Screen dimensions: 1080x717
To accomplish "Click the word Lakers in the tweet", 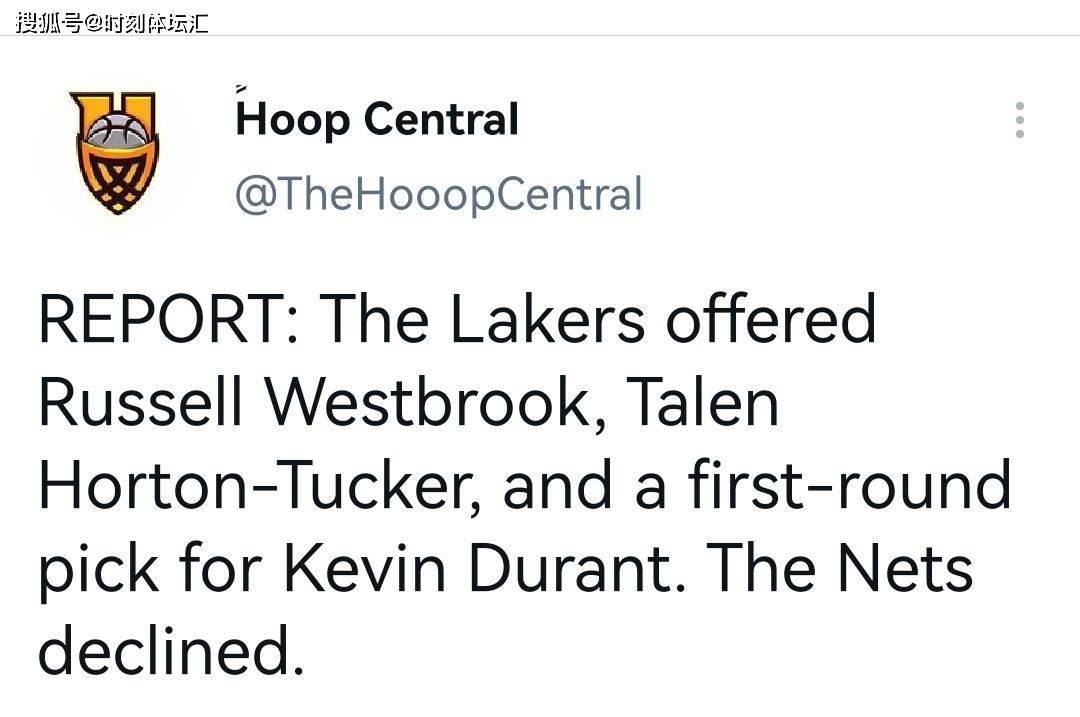I will [547, 319].
